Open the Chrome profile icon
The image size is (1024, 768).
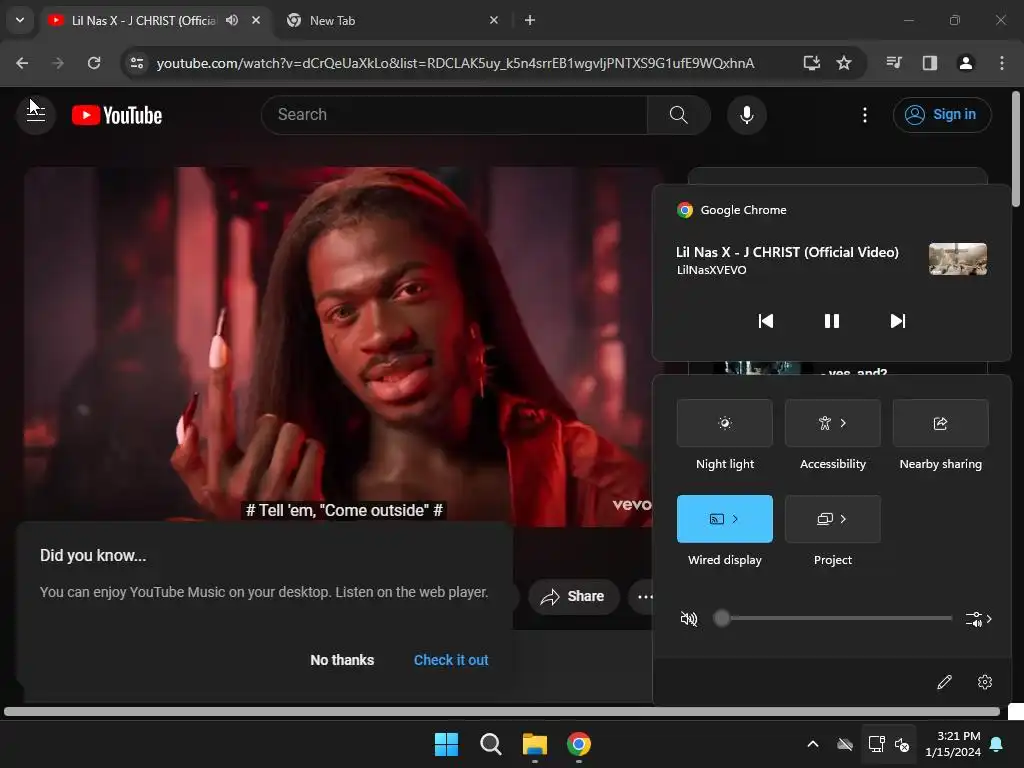coord(965,63)
